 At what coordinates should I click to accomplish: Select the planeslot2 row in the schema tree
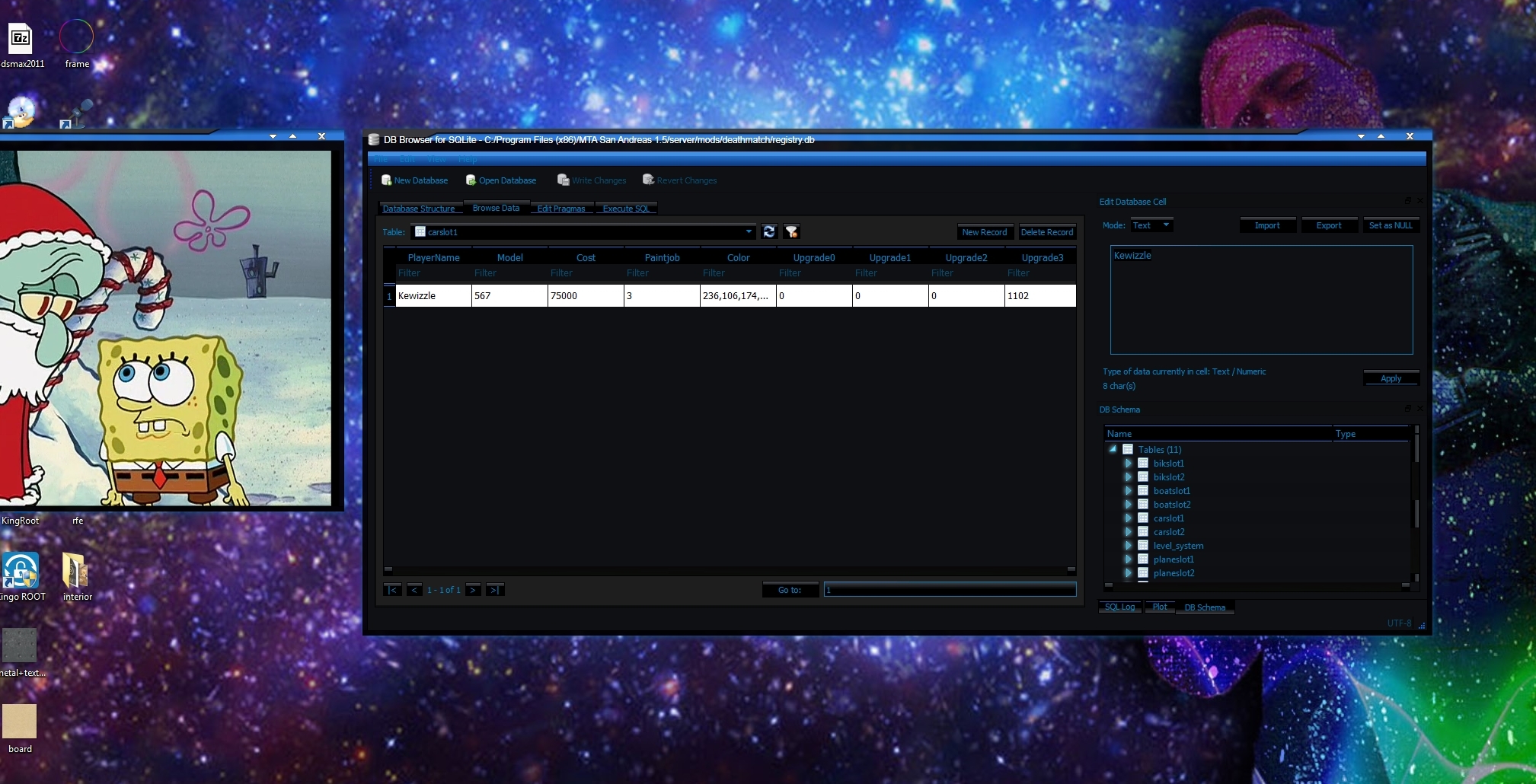[x=1174, y=573]
